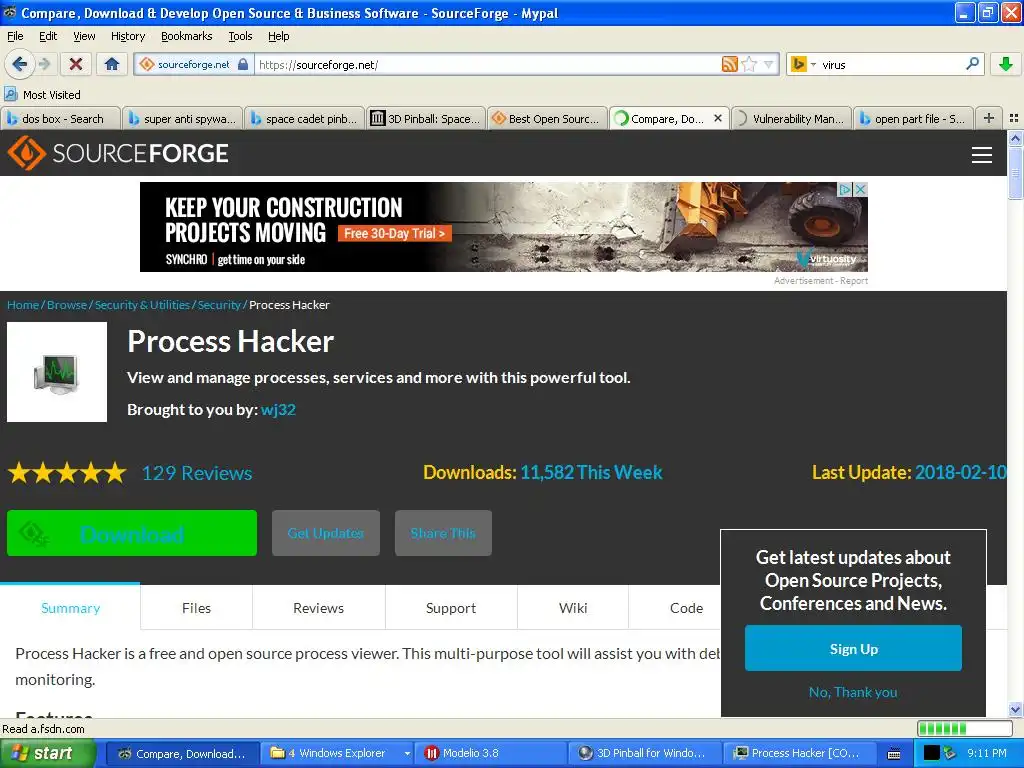Click the Forward navigation arrow

click(x=44, y=64)
